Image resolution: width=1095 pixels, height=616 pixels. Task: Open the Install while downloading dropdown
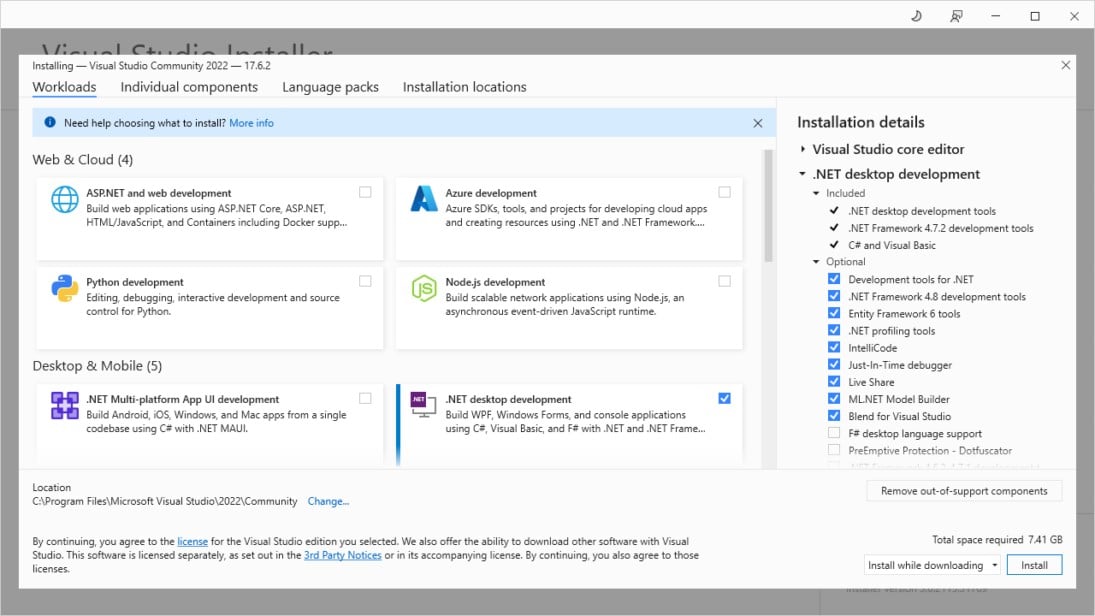click(994, 564)
